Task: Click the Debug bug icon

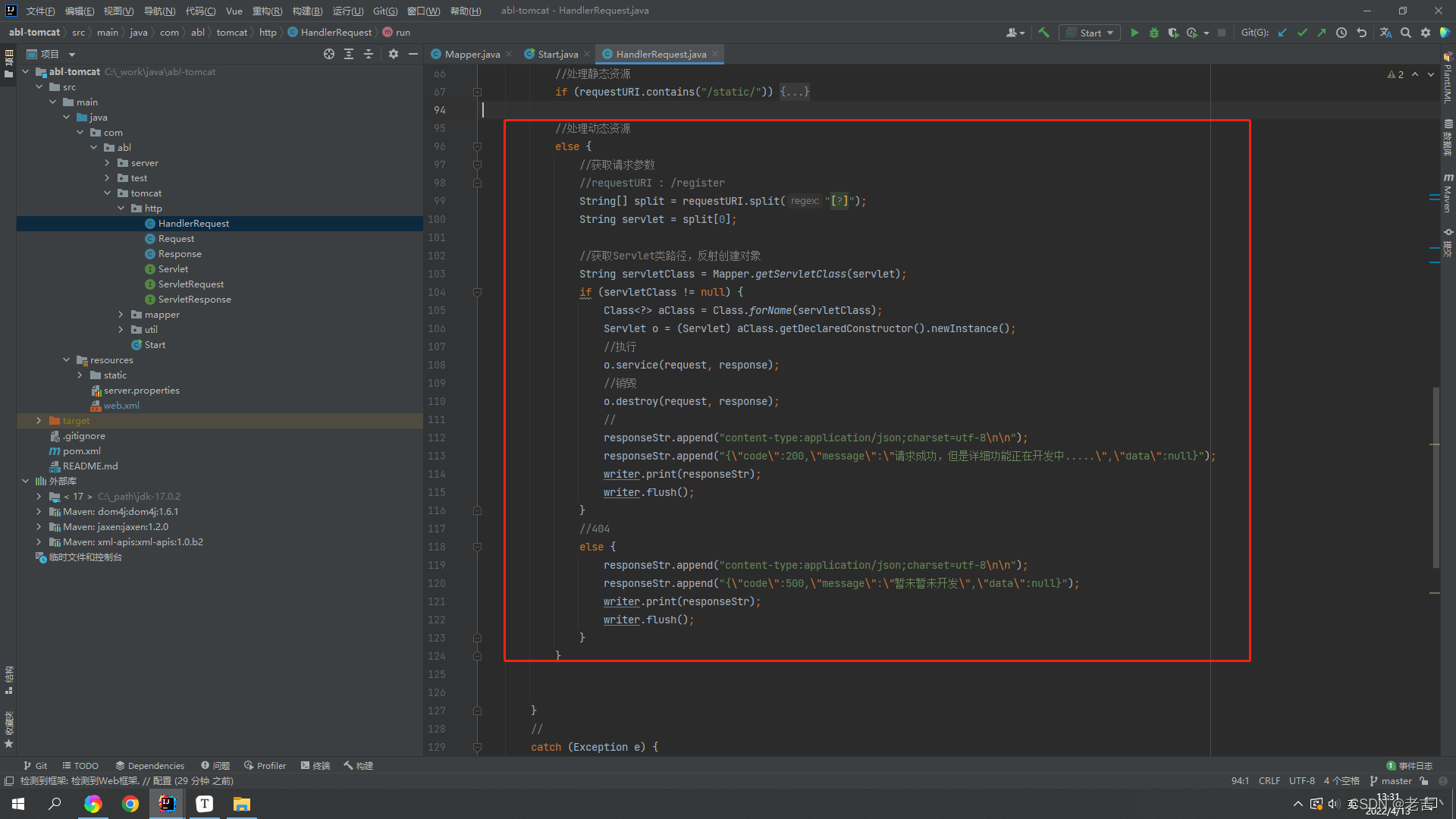Action: point(1154,33)
